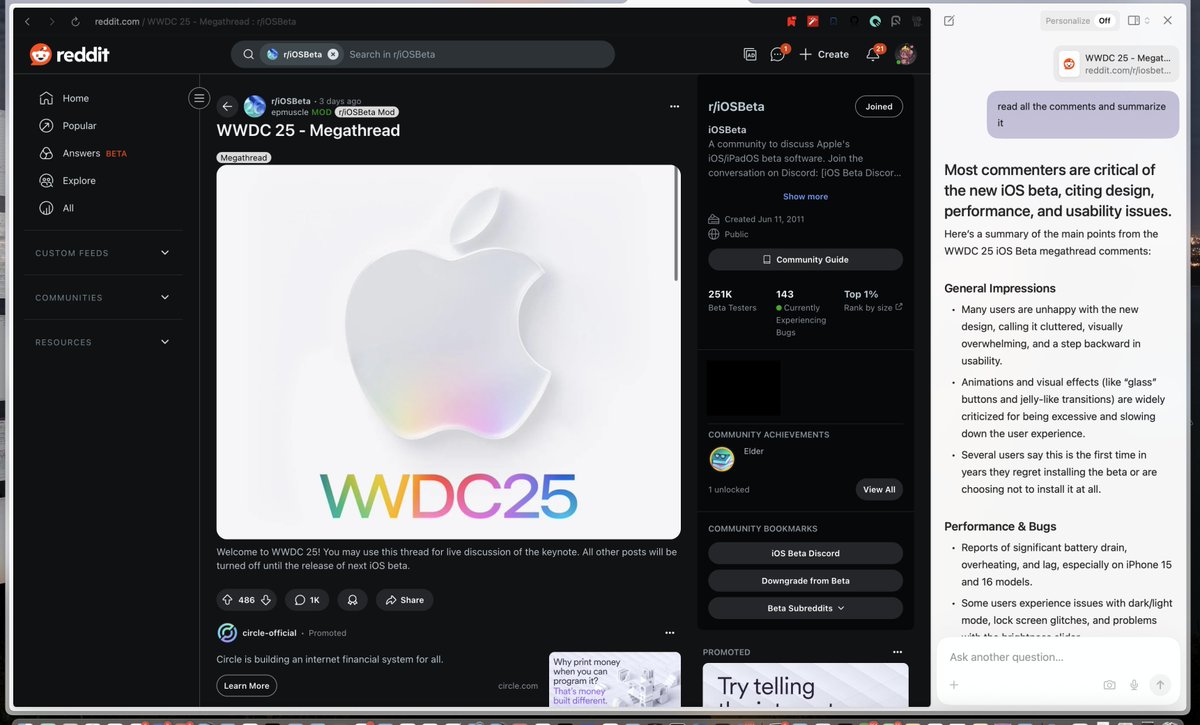Reload the reddit page

point(75,21)
